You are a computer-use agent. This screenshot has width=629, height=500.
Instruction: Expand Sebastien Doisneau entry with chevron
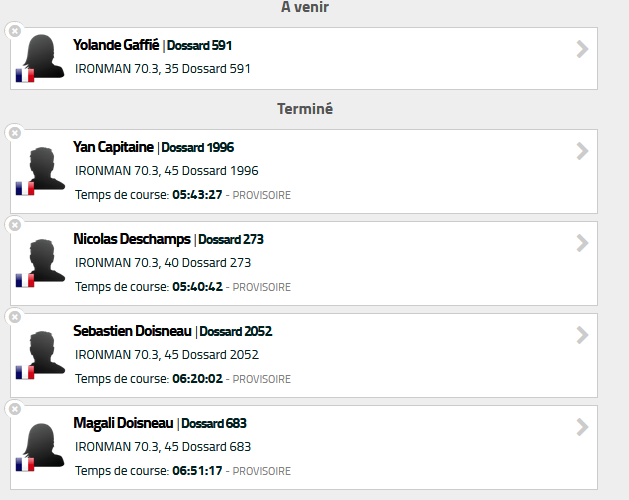click(x=582, y=335)
